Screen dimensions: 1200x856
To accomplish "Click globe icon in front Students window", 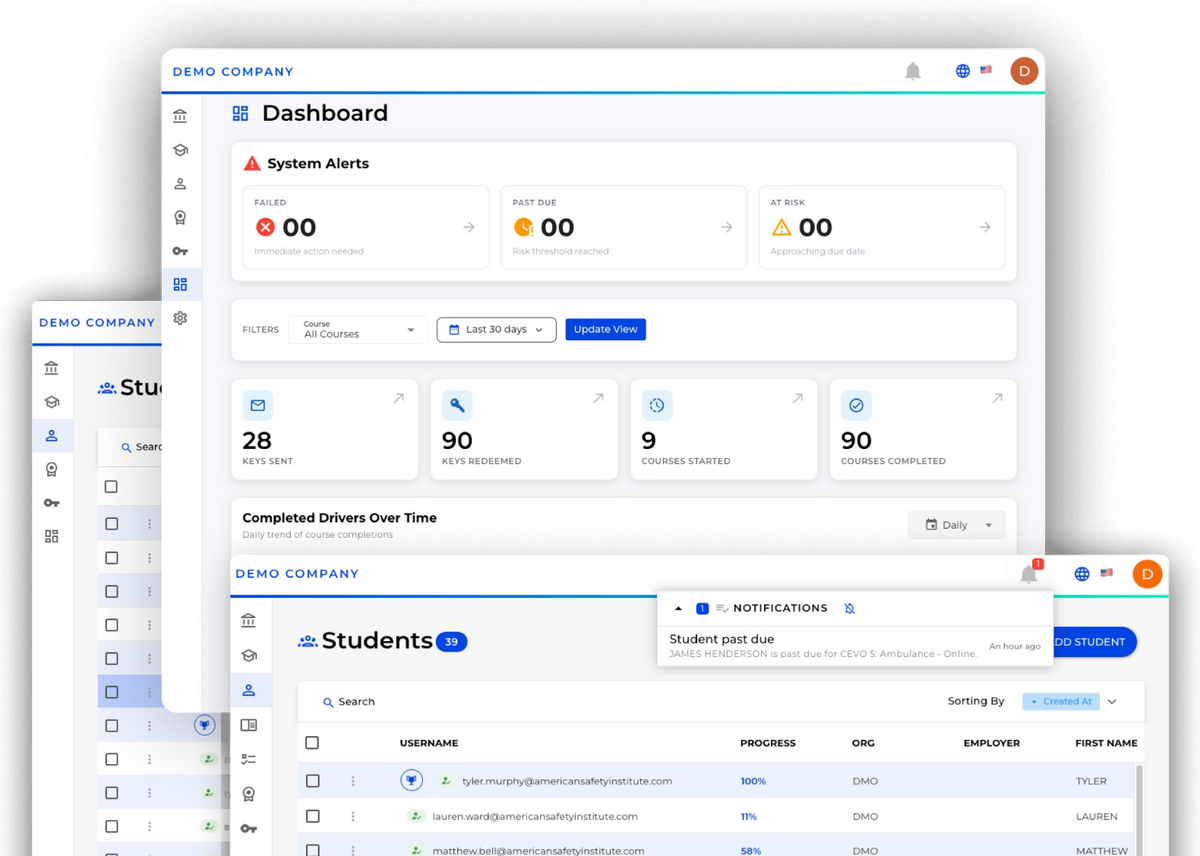I will click(1081, 574).
